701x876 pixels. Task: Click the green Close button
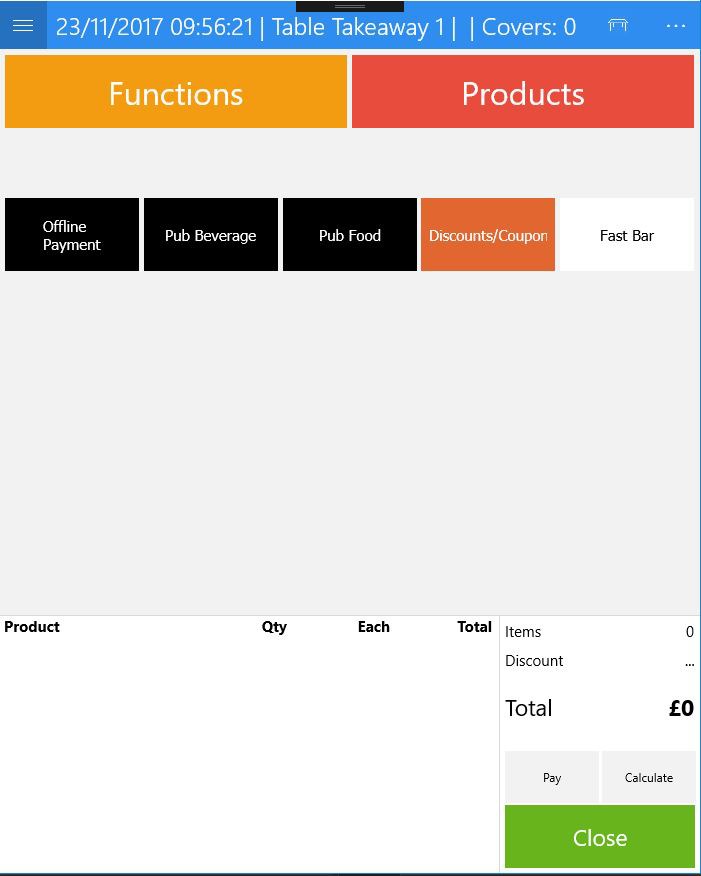(x=600, y=837)
